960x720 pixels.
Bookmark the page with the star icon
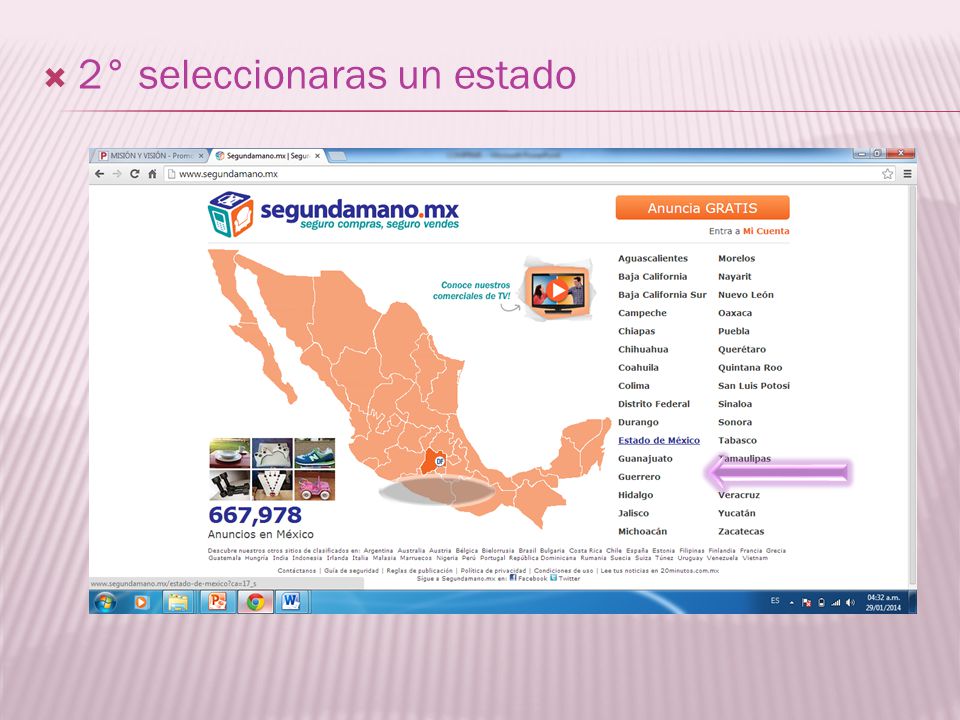click(887, 174)
